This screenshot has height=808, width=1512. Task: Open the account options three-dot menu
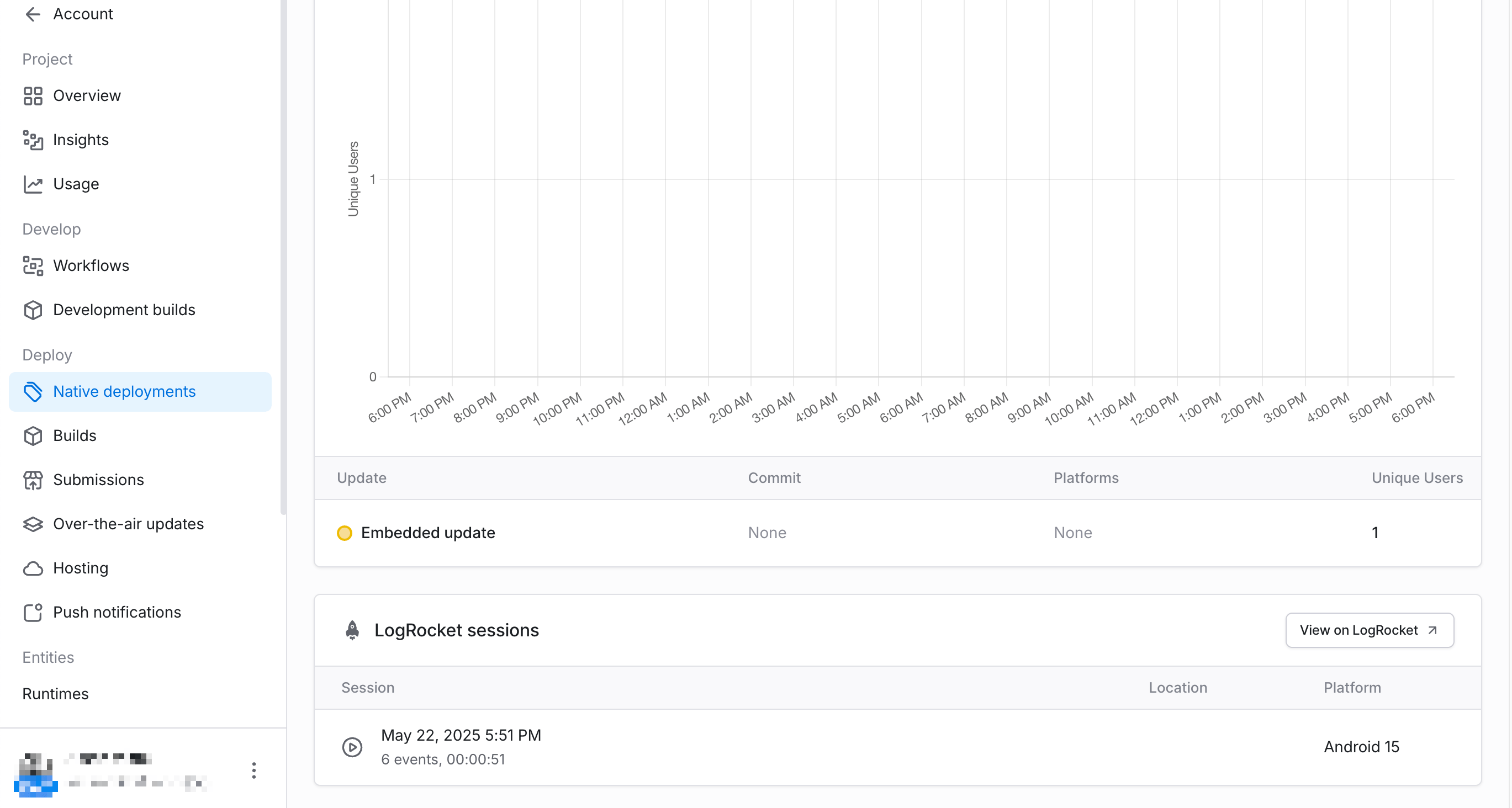(x=253, y=770)
